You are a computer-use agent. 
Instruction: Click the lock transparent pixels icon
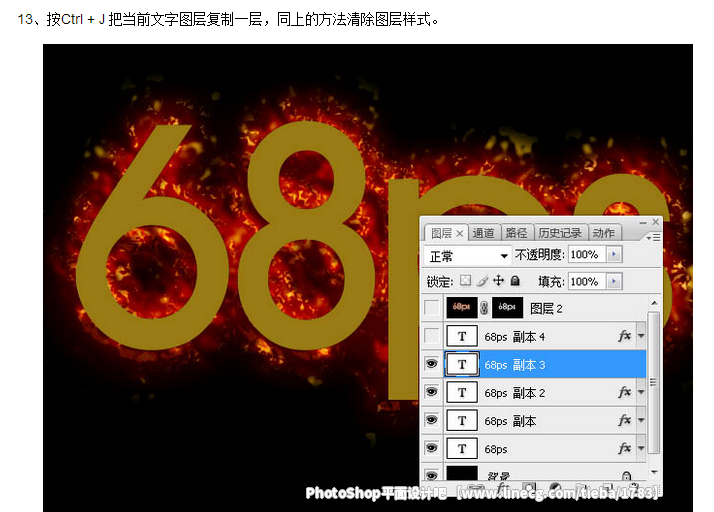464,282
